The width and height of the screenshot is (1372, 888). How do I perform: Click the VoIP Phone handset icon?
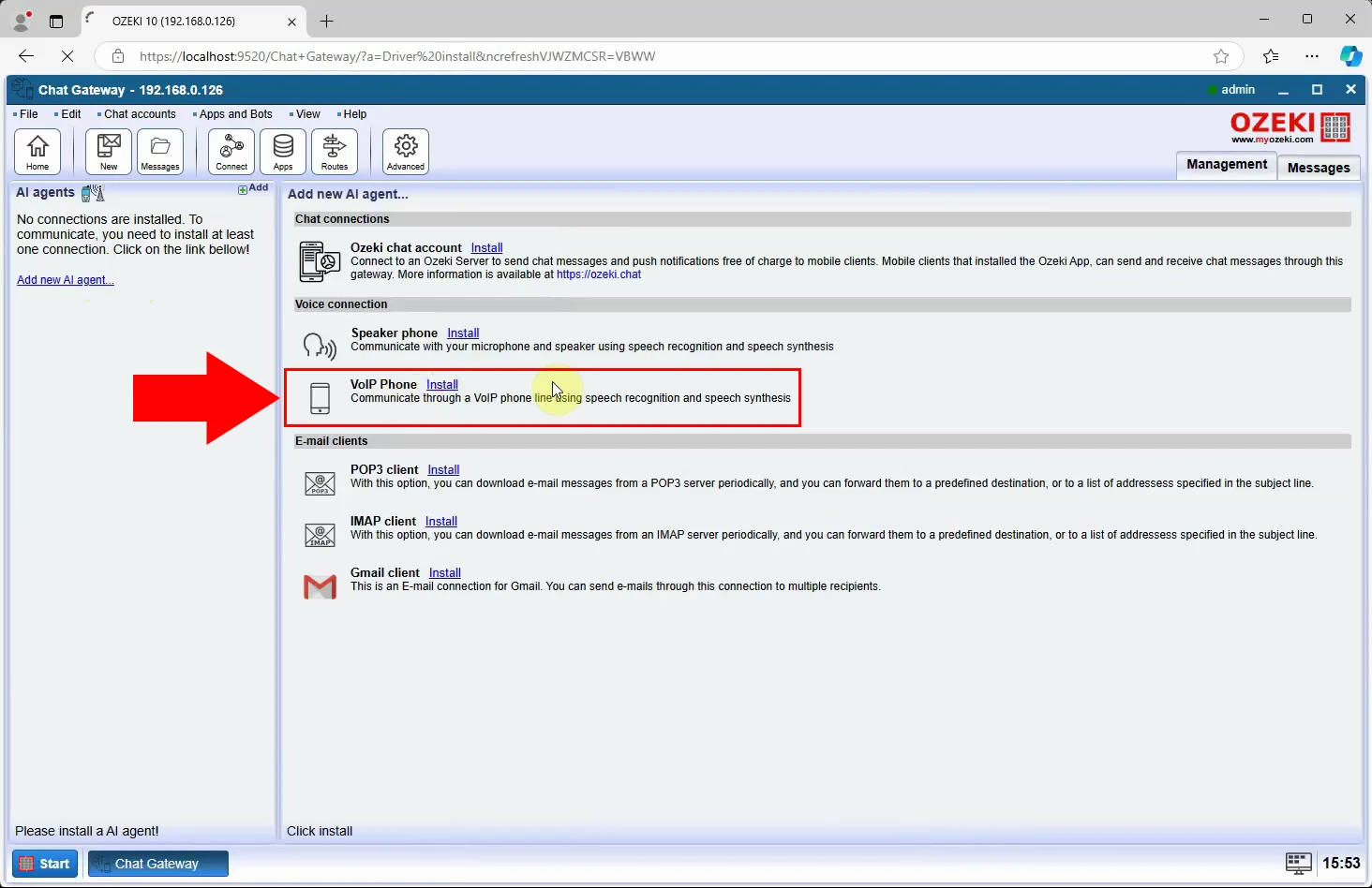click(320, 398)
